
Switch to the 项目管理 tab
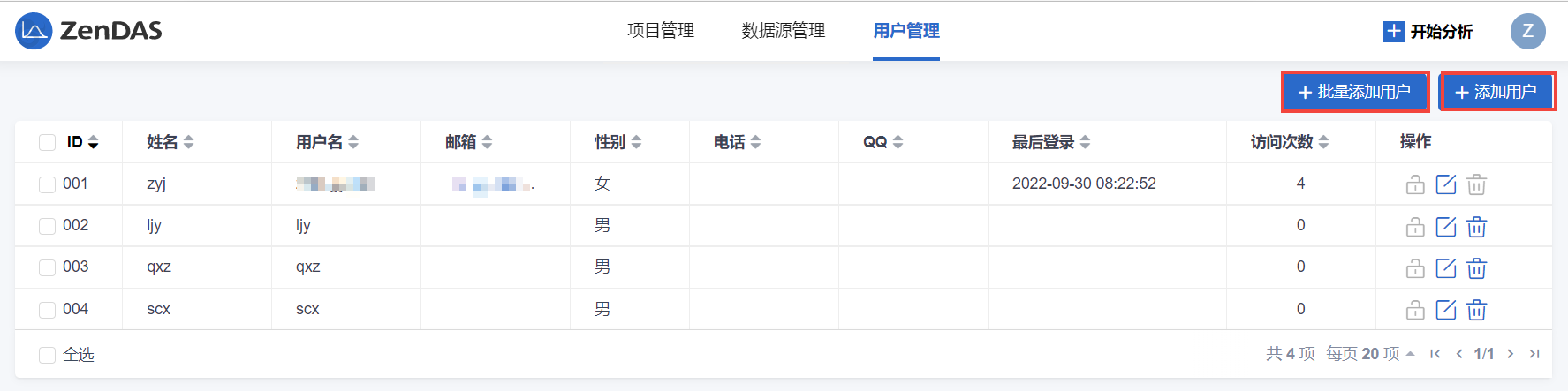point(660,31)
